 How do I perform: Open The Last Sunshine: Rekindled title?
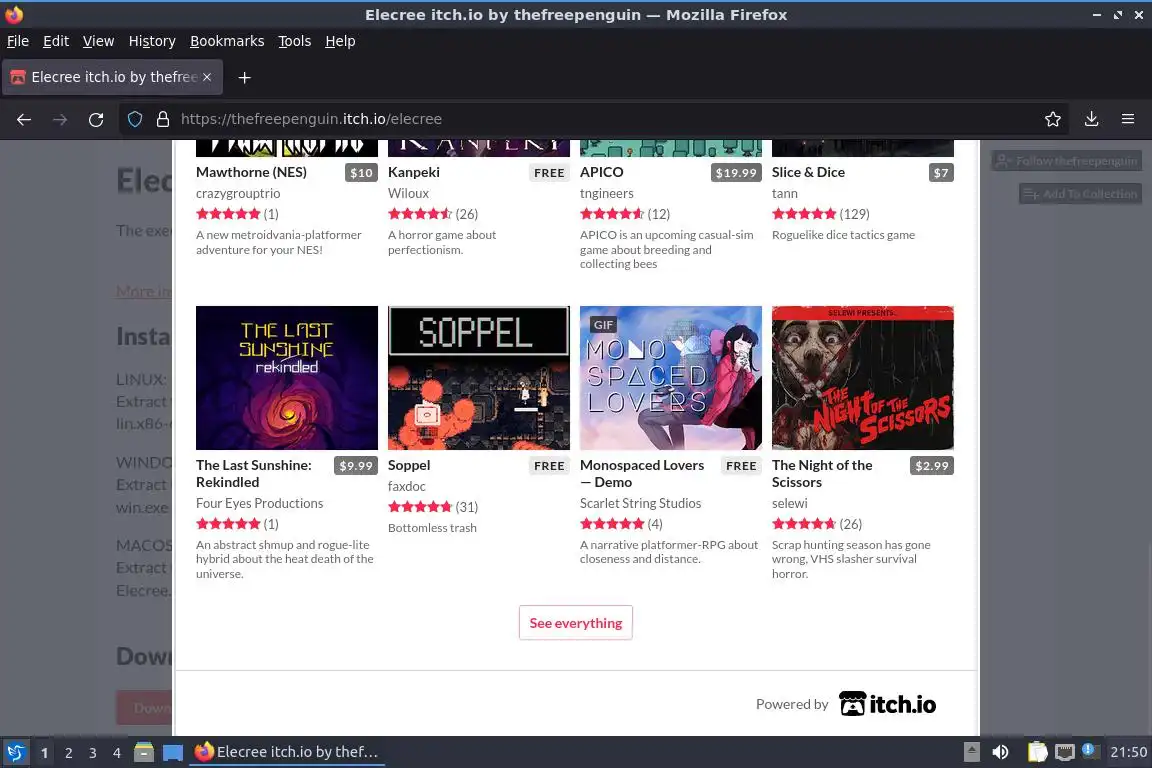click(253, 473)
